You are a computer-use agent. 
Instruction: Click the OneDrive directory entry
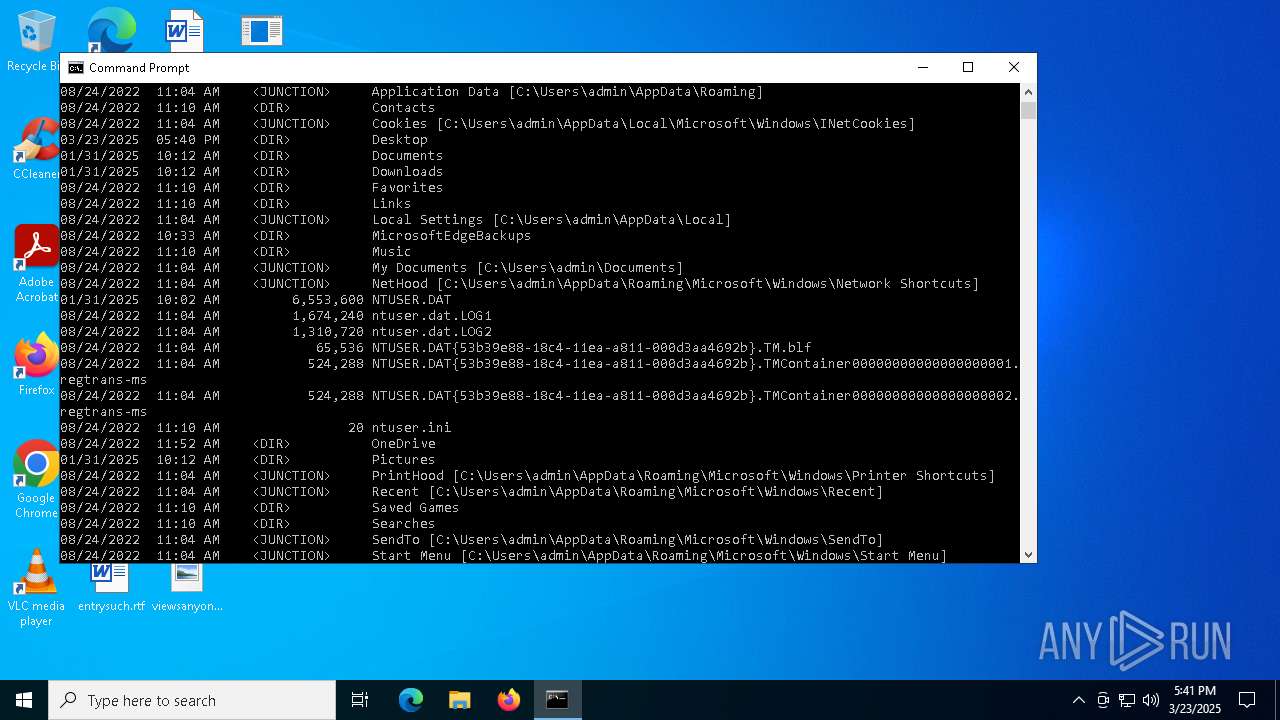tap(248, 443)
